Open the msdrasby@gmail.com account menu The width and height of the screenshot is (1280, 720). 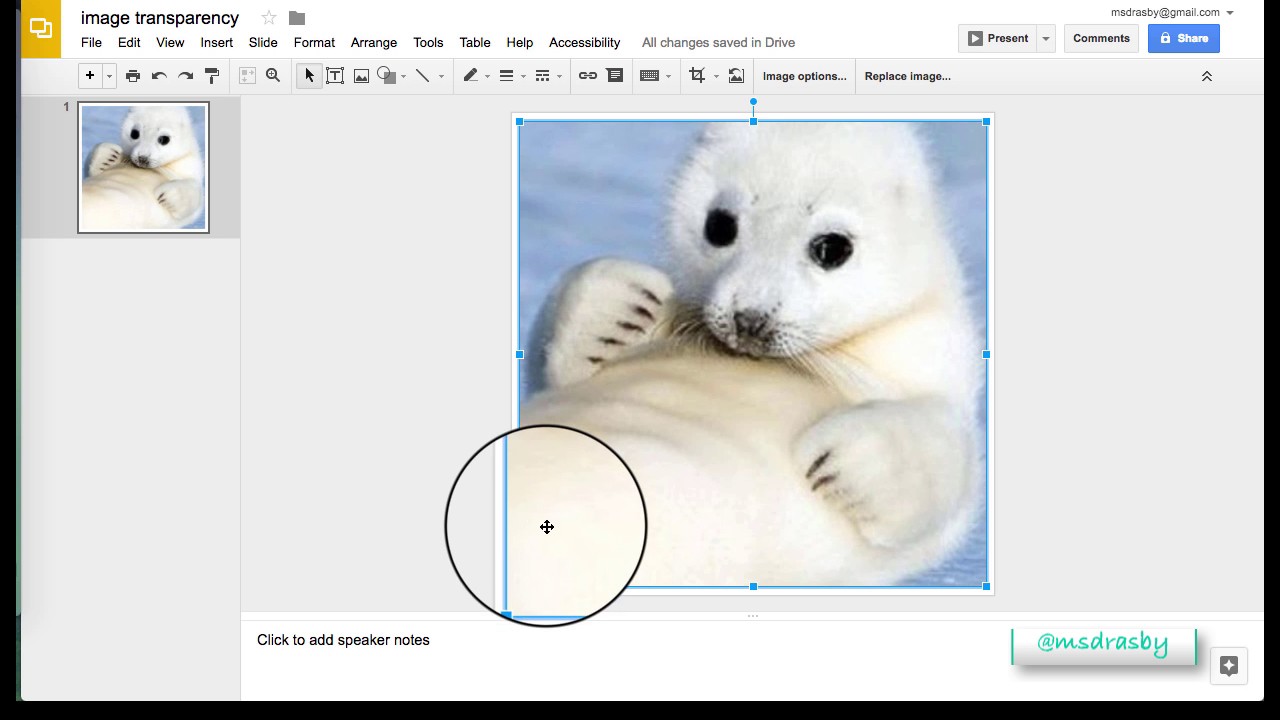(1172, 12)
